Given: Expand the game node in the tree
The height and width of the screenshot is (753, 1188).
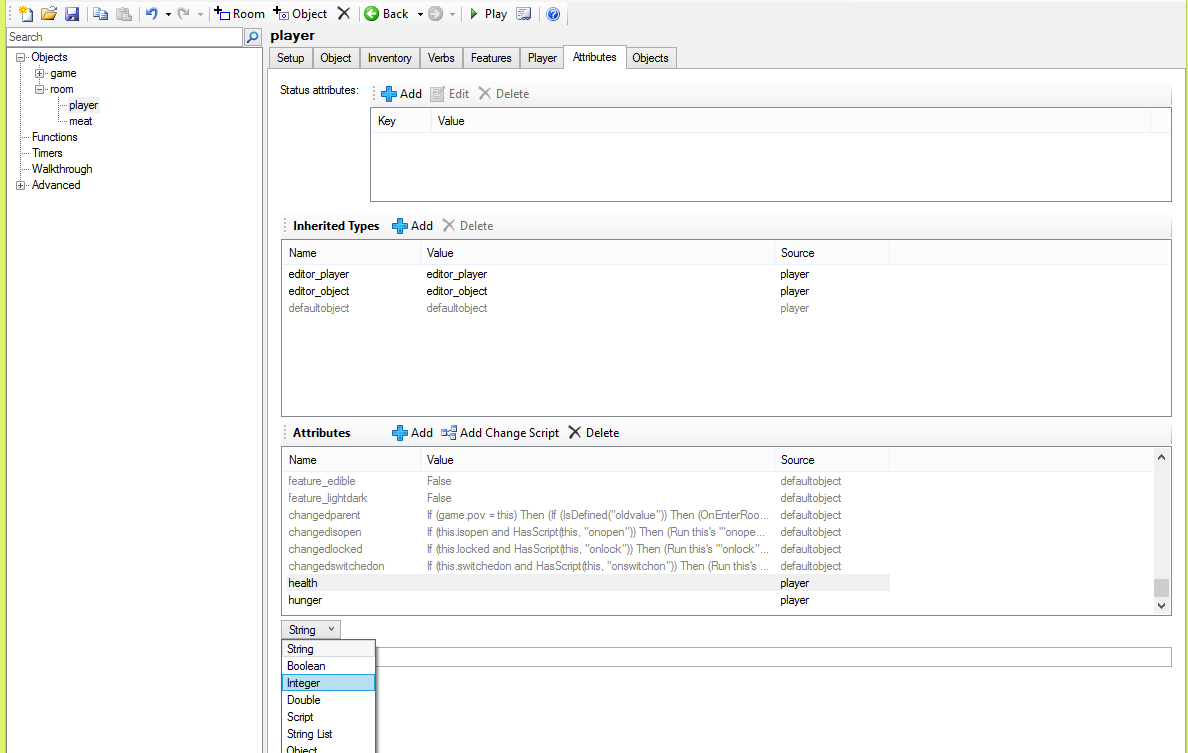Looking at the screenshot, I should tap(40, 73).
